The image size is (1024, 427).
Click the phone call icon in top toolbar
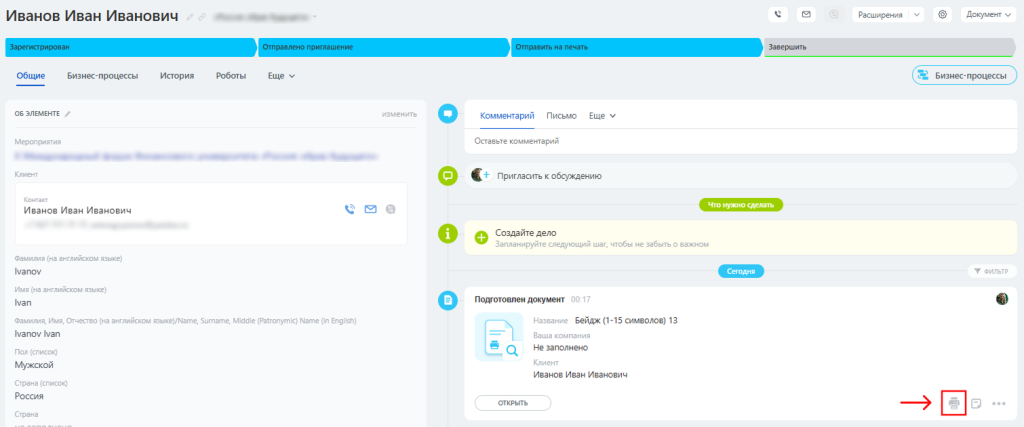point(778,14)
